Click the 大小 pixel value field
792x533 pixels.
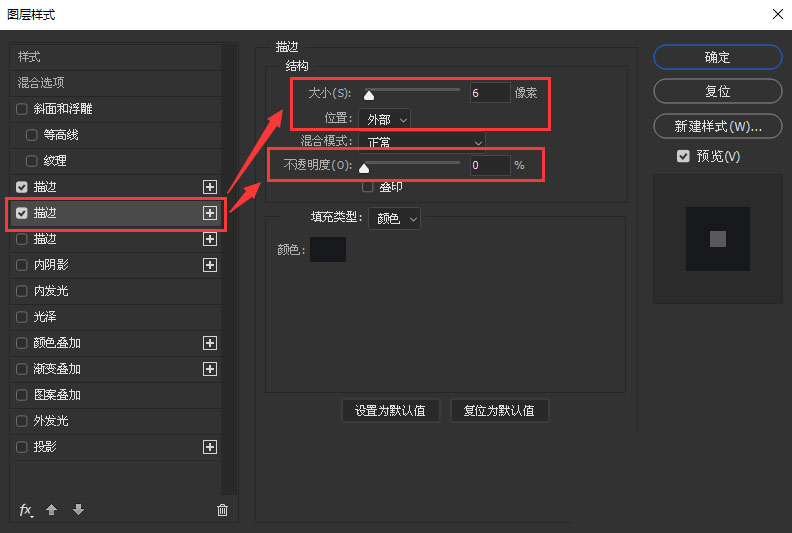(x=490, y=93)
